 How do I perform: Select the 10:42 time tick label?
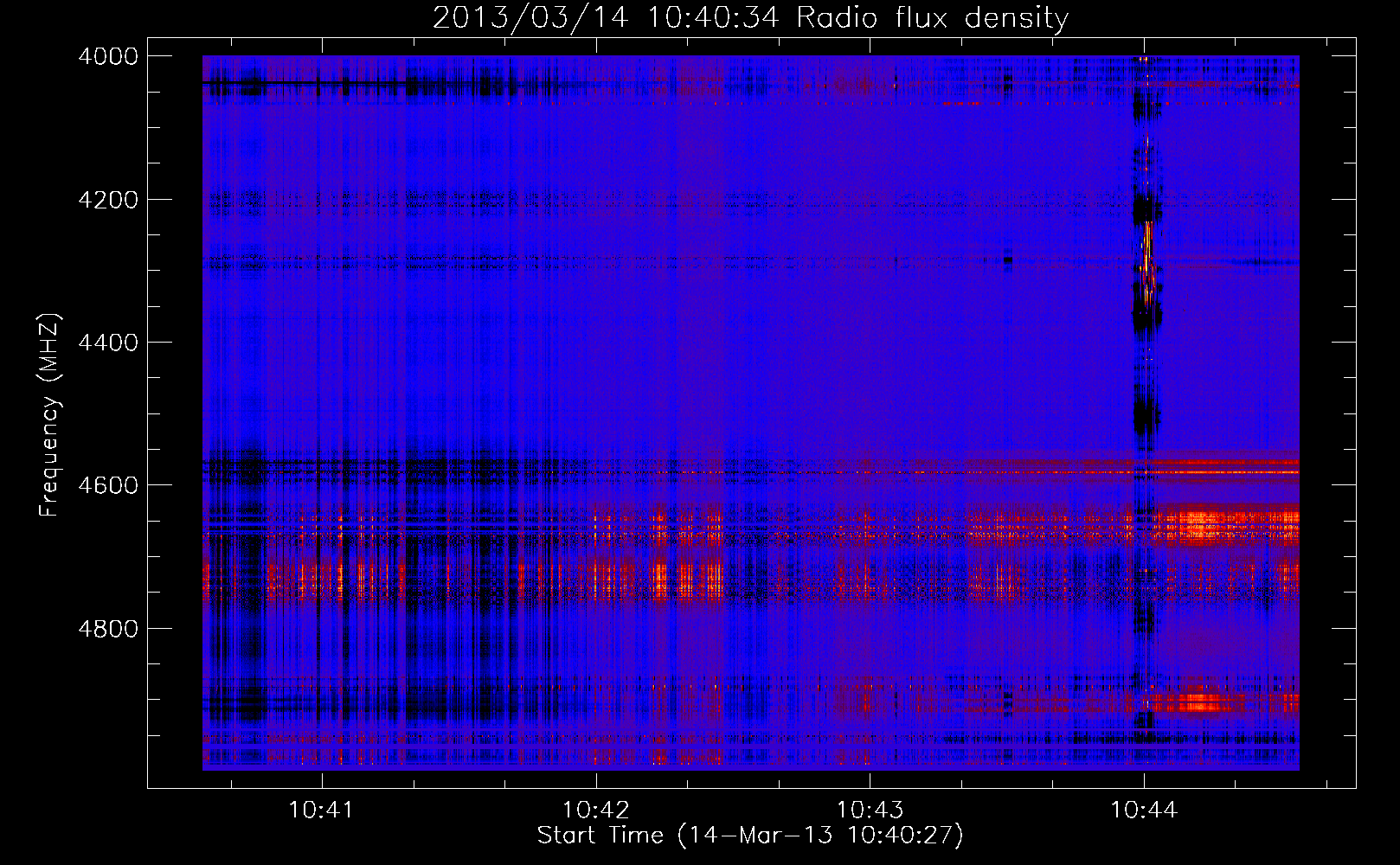(x=595, y=811)
